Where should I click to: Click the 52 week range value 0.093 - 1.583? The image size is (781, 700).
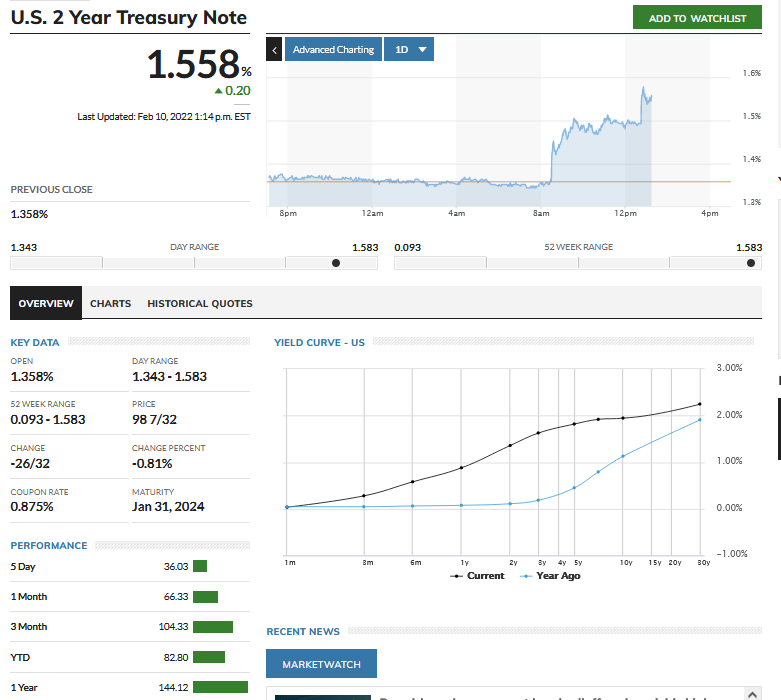[x=48, y=420]
